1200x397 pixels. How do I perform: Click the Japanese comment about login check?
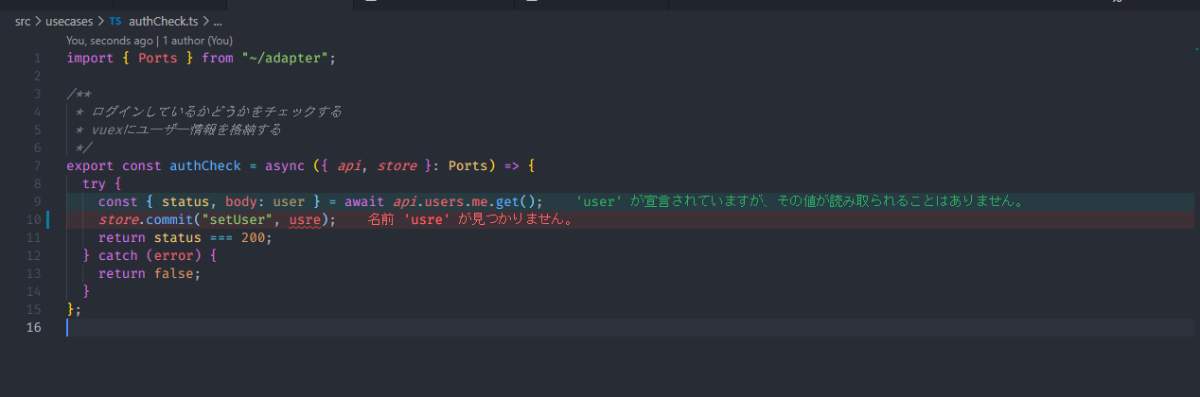coord(215,112)
